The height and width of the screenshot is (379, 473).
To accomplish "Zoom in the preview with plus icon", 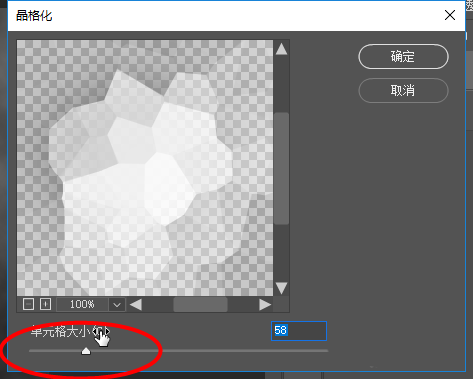I will 45,304.
